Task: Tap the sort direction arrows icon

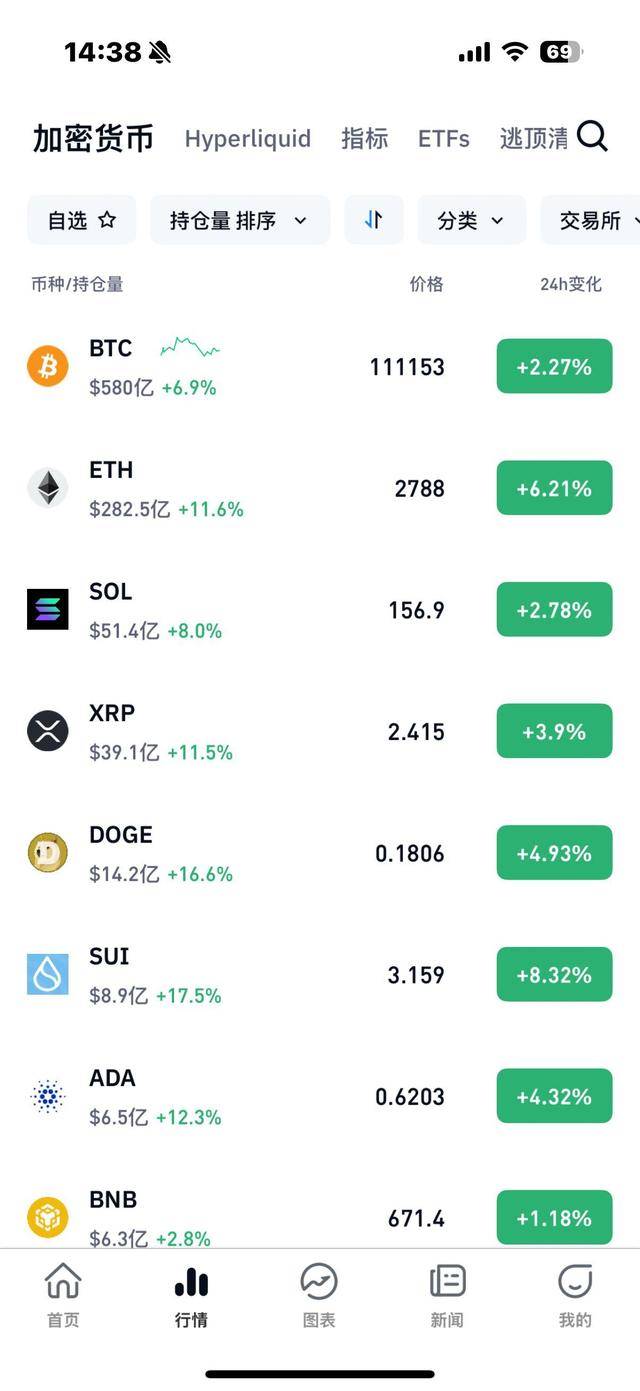Action: click(374, 219)
